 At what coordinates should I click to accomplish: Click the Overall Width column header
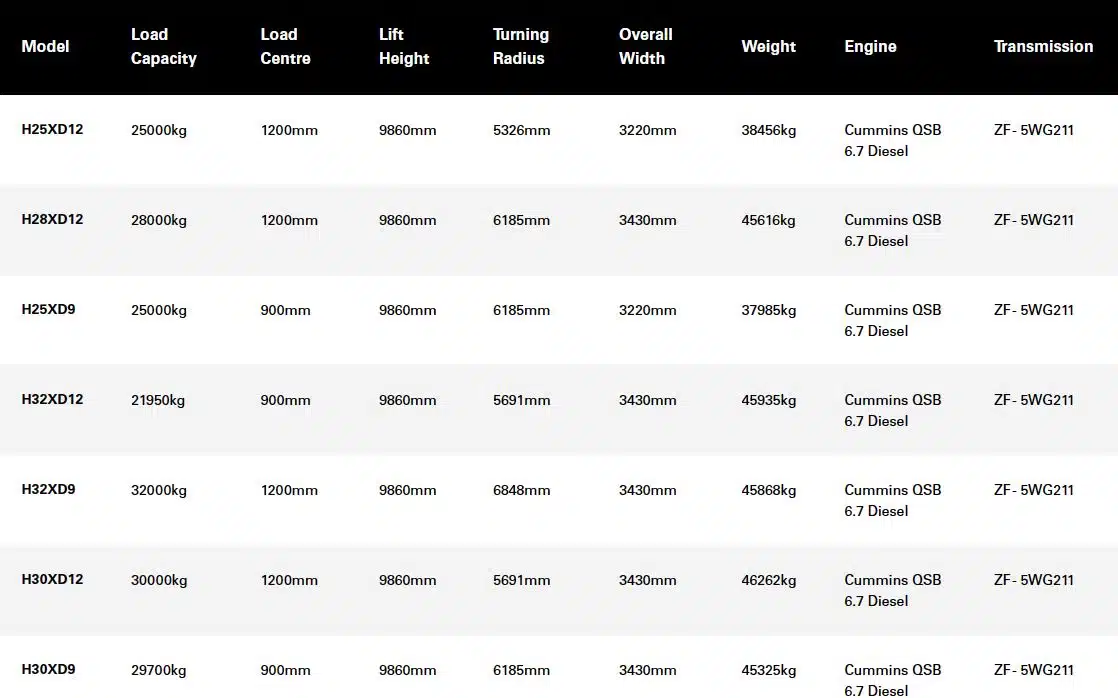645,46
